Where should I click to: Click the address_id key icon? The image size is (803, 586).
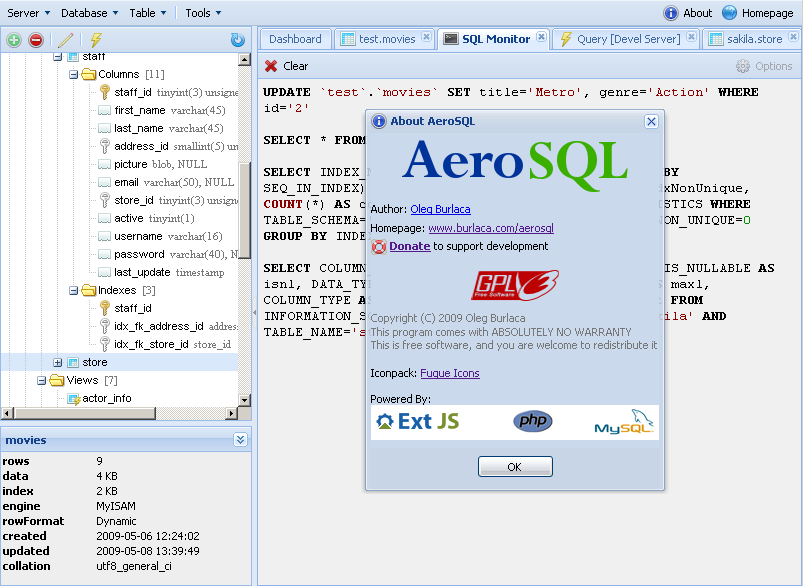(104, 146)
